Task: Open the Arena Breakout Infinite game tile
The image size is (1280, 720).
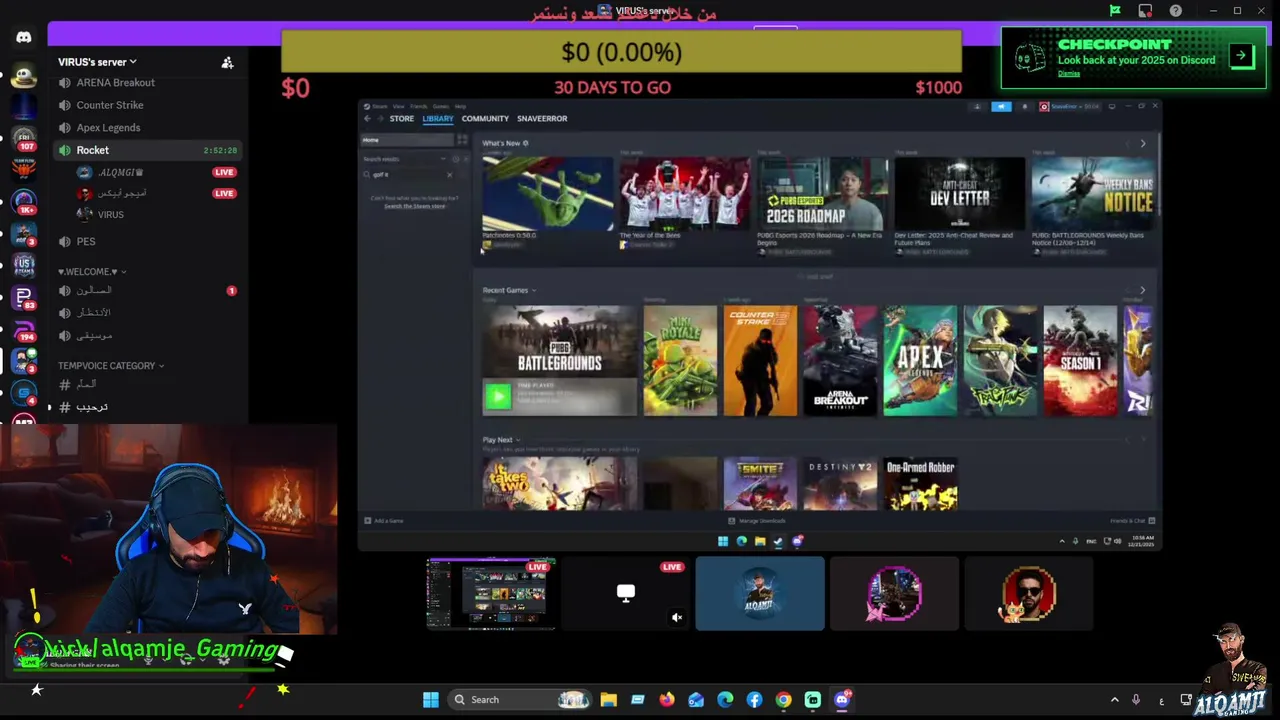Action: 840,361
